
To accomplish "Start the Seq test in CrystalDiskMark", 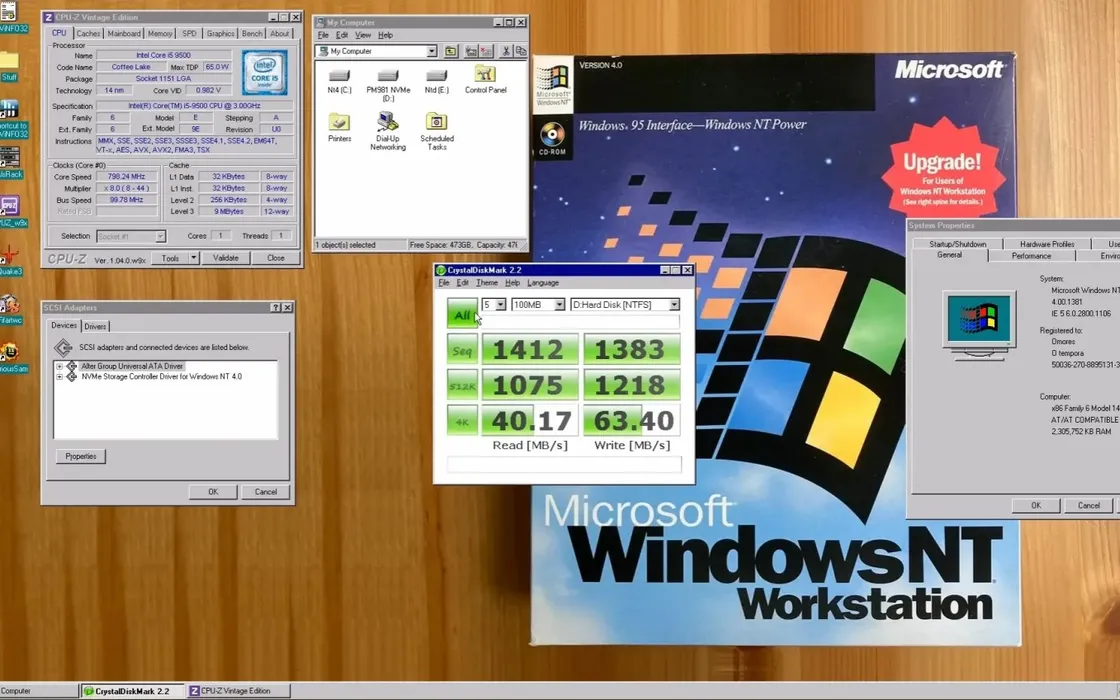I will [460, 349].
